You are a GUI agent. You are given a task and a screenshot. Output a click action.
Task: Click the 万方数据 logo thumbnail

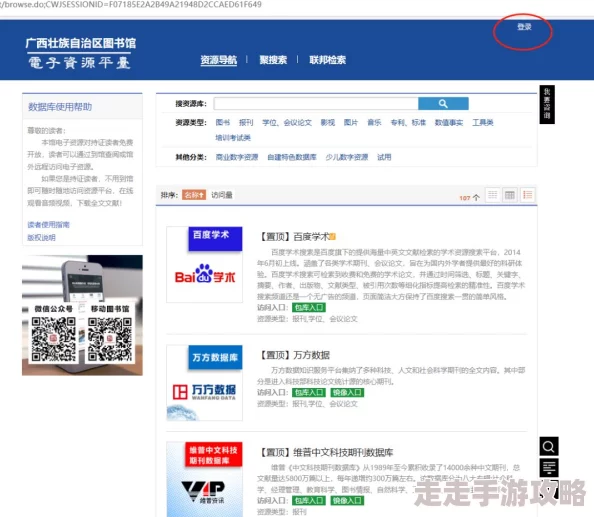pos(205,383)
